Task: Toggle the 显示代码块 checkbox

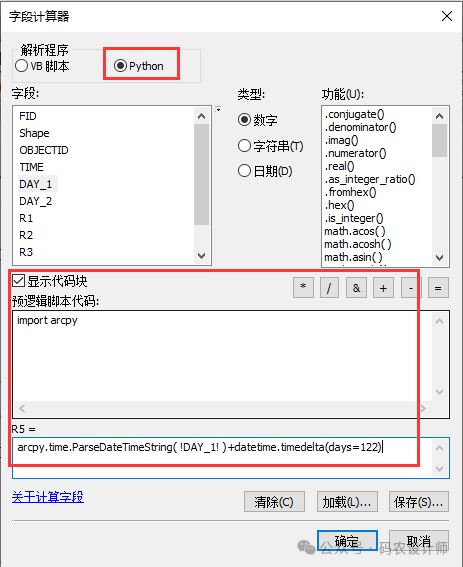Action: pyautogui.click(x=18, y=281)
